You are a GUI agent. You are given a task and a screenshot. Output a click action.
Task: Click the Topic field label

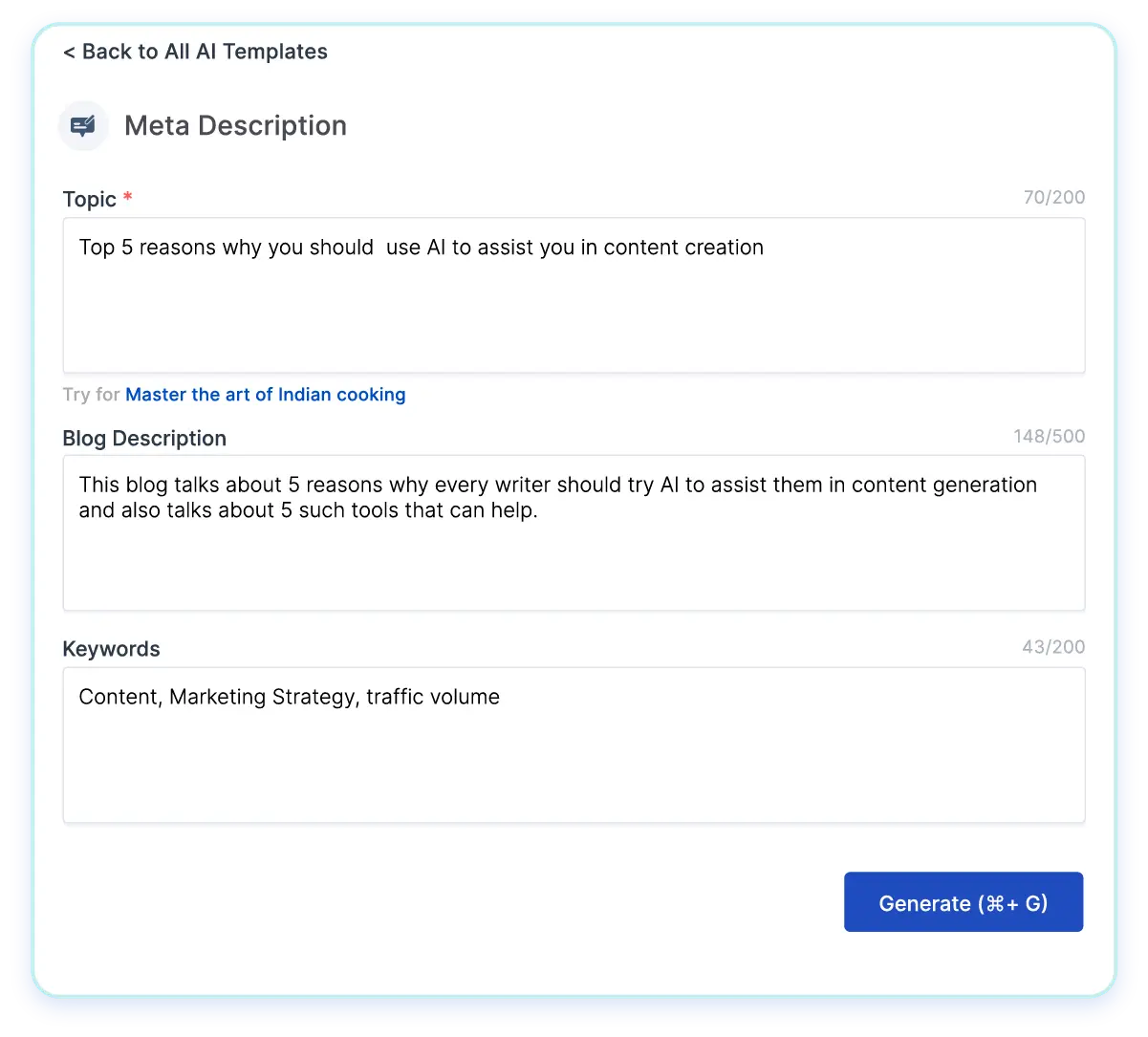pyautogui.click(x=89, y=199)
